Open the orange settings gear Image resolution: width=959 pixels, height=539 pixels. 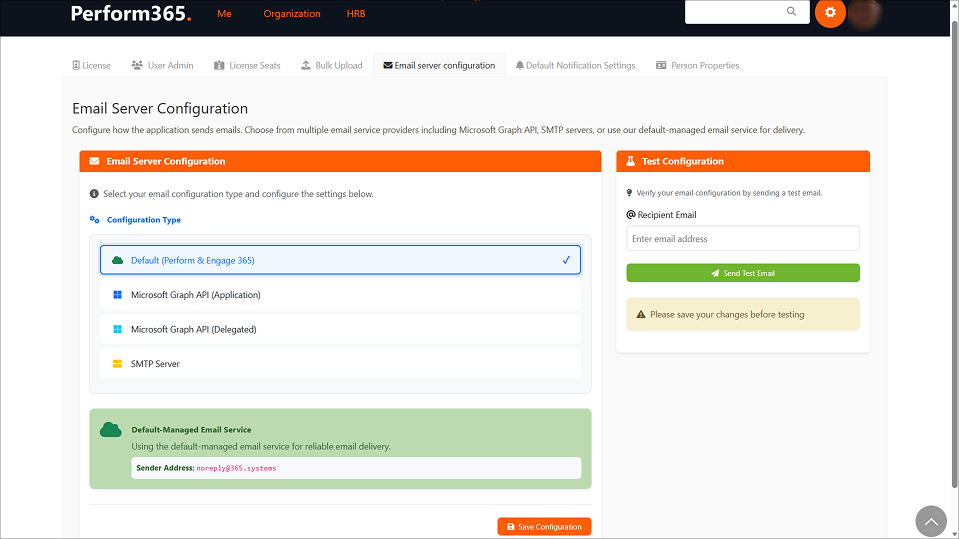pos(830,12)
